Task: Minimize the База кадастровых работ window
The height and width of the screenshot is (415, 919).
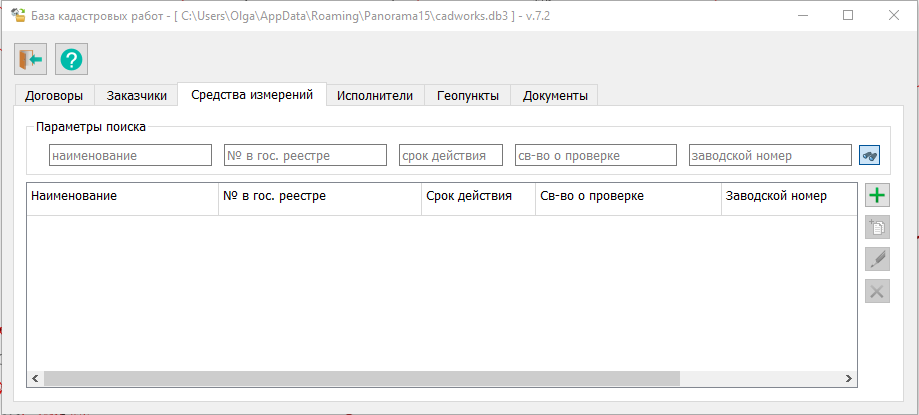Action: point(802,16)
